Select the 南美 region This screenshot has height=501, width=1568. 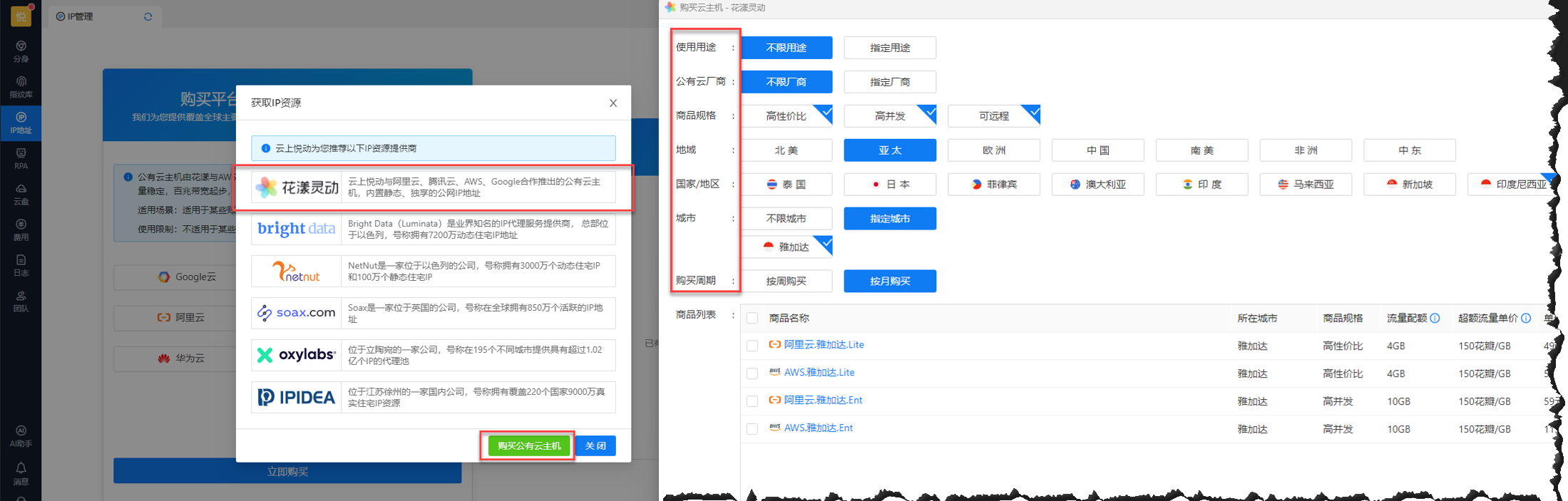point(1202,150)
